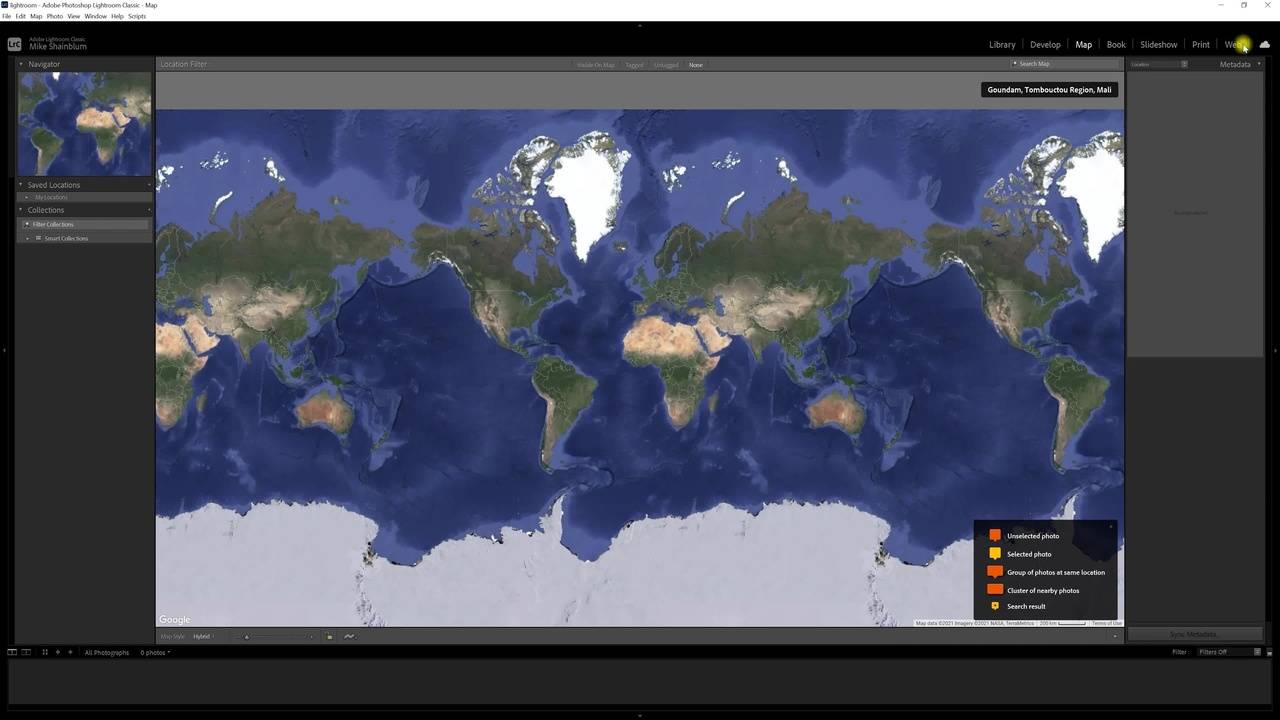Click the lock markers icon in map toolbar
Image resolution: width=1280 pixels, height=720 pixels.
[x=329, y=637]
